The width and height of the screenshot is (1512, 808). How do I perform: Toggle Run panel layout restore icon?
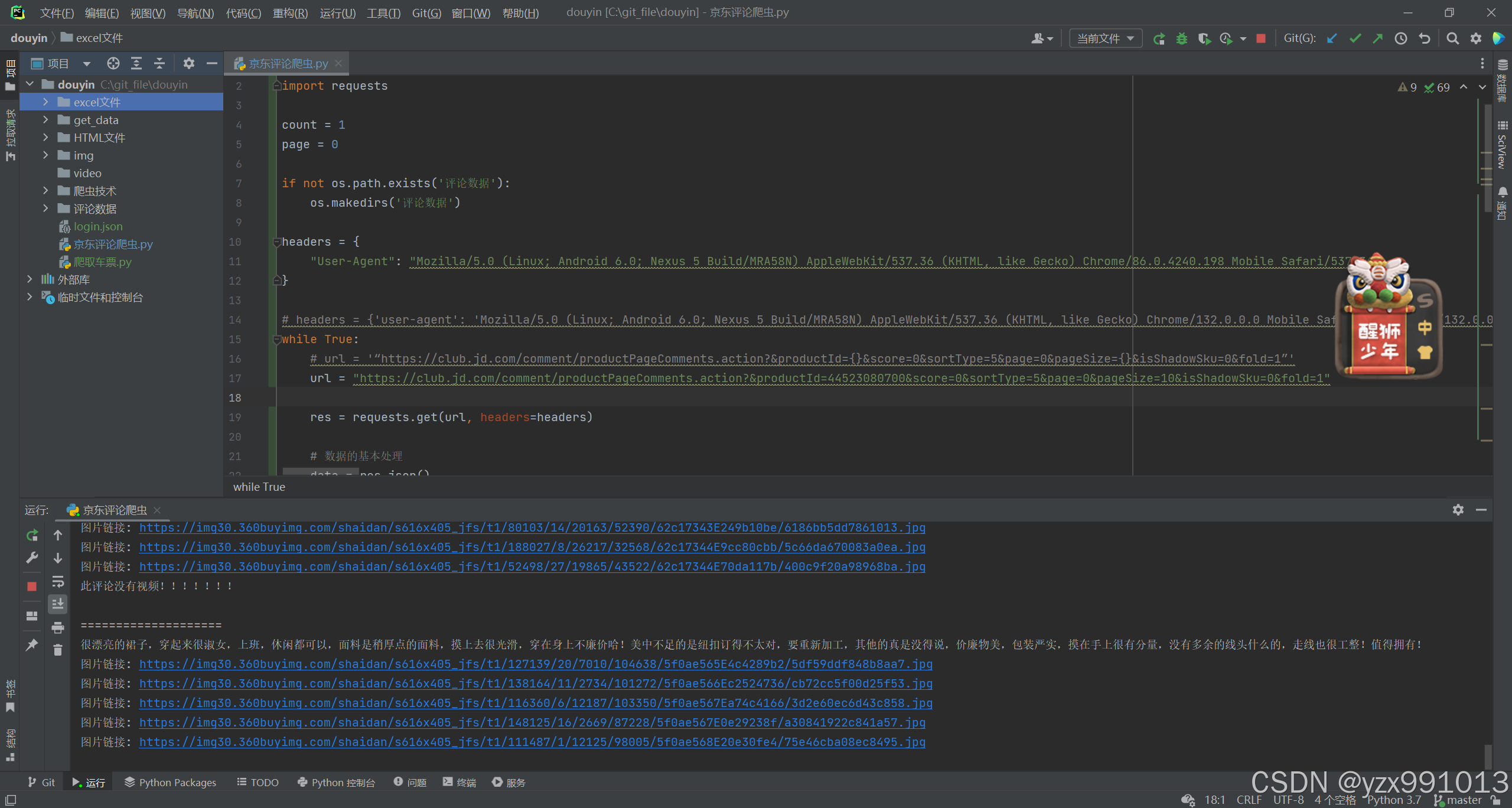(32, 615)
